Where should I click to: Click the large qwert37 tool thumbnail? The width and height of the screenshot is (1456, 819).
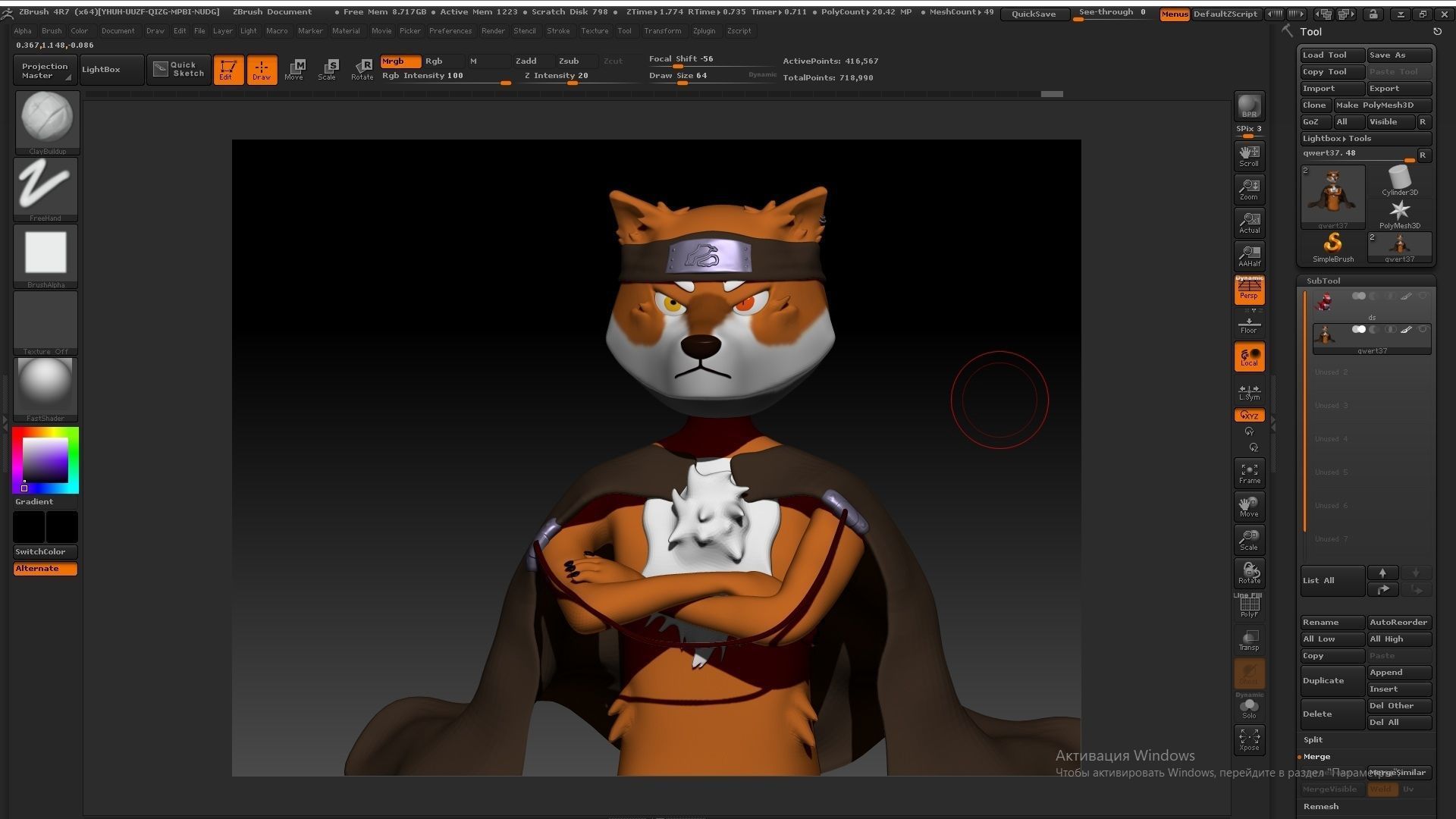1332,197
